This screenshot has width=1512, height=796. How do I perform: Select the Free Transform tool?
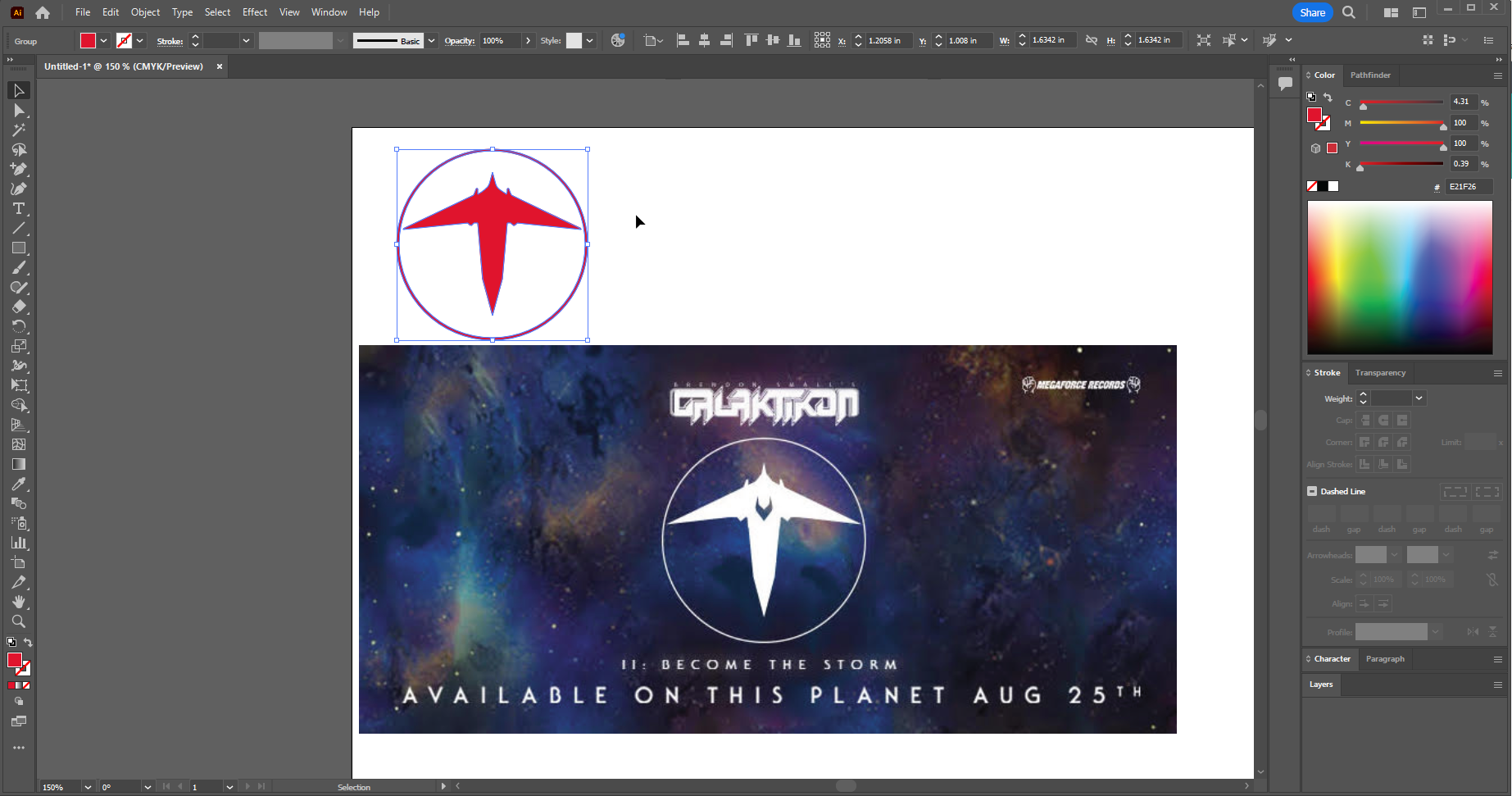tap(19, 386)
